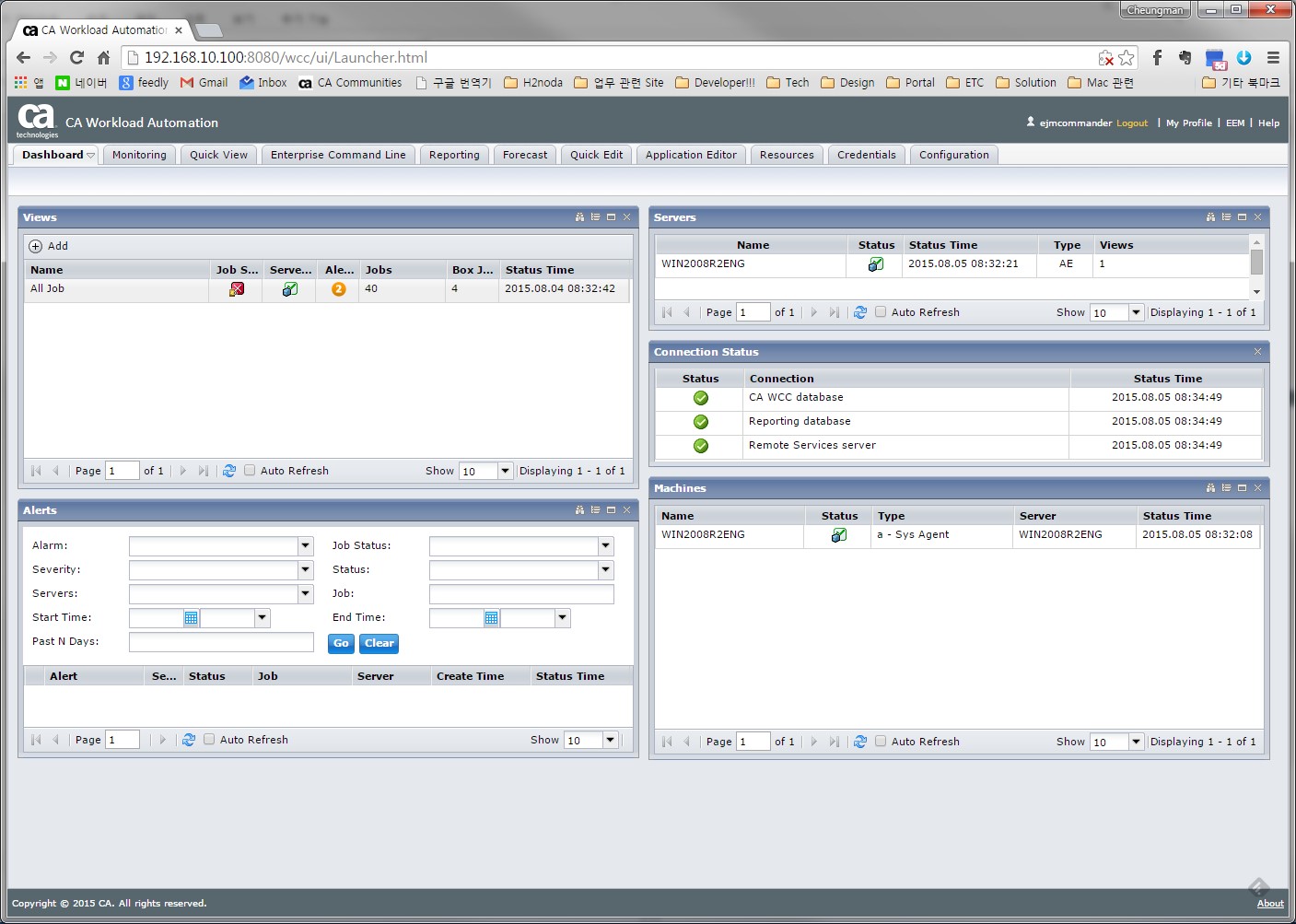Click the About link in footer
The image size is (1296, 924).
tap(1270, 904)
